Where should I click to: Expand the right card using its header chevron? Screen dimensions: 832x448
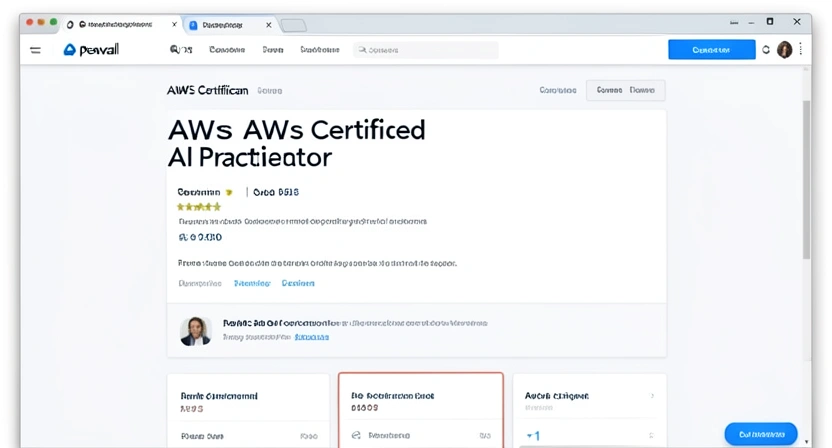point(652,396)
